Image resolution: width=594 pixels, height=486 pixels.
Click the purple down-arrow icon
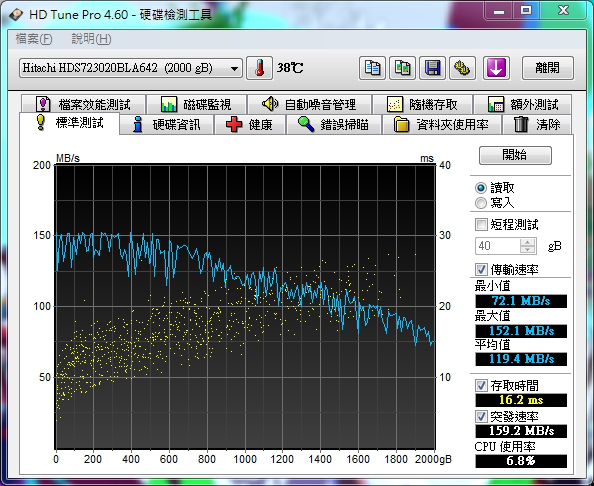point(496,68)
